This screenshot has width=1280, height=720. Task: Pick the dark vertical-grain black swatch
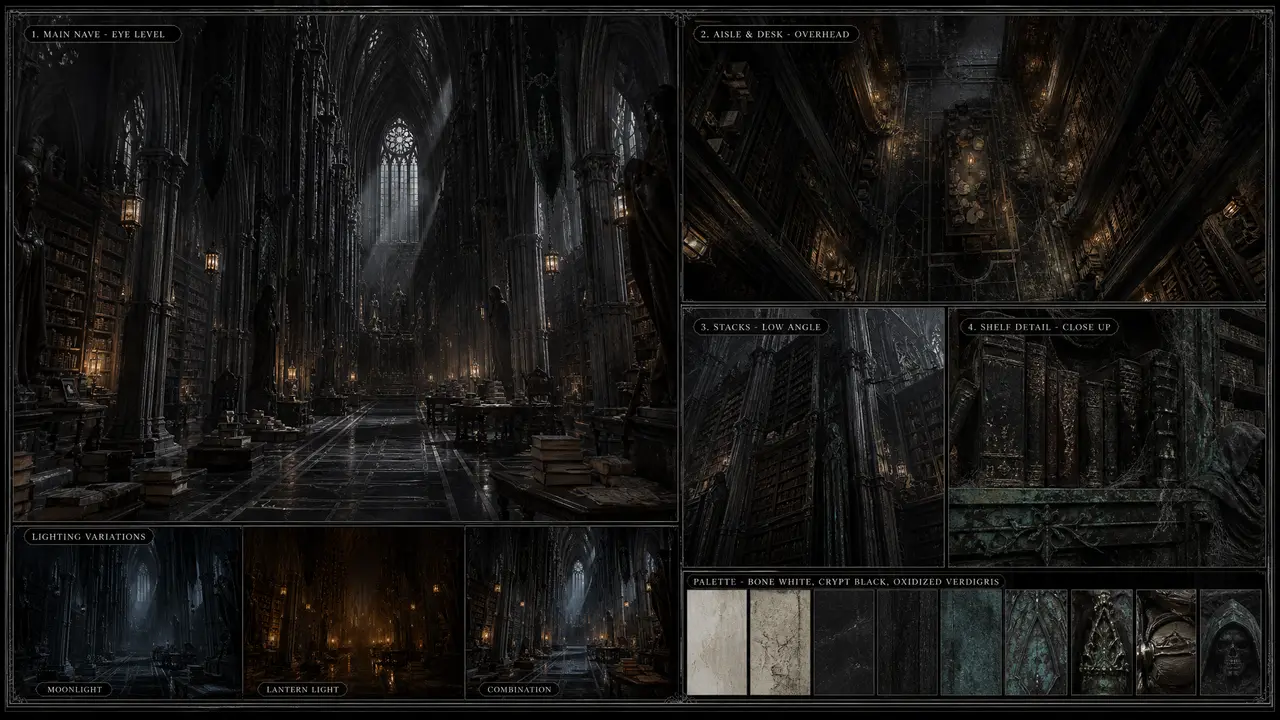point(907,642)
